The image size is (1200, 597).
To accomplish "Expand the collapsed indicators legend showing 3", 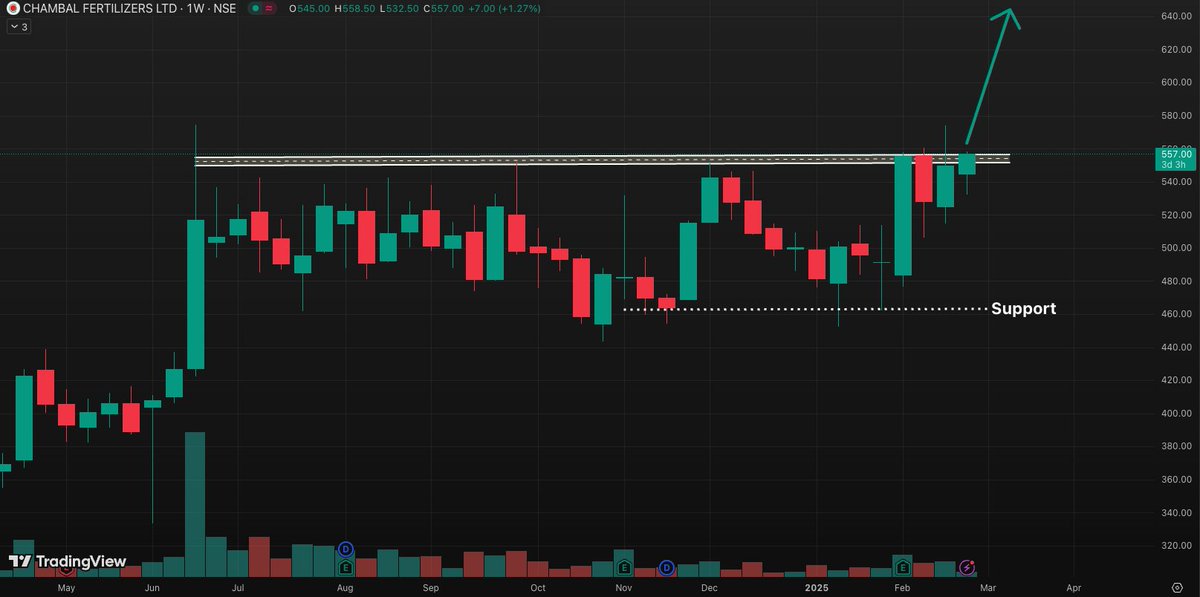I will 19,27.
